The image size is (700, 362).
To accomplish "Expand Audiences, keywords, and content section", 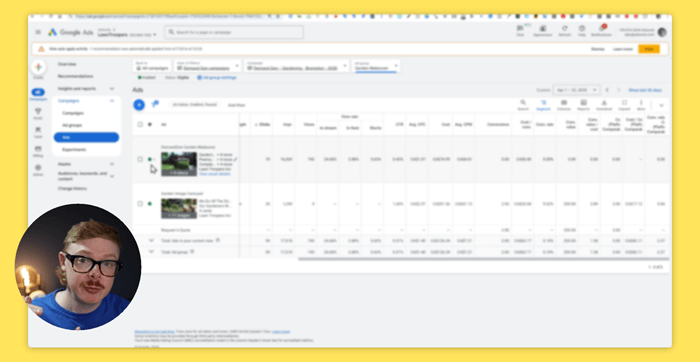I will tap(112, 176).
